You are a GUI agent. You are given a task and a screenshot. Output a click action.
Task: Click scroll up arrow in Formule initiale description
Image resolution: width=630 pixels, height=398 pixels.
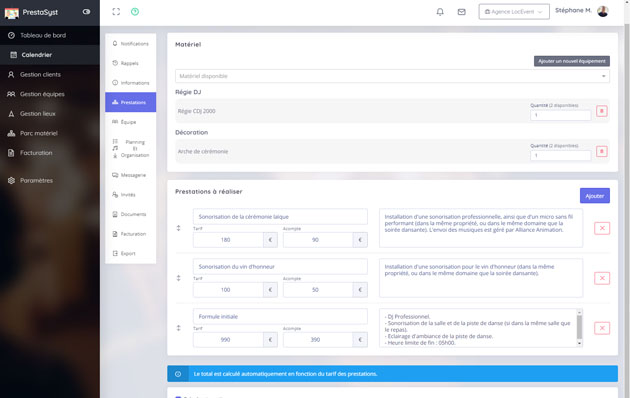point(579,312)
